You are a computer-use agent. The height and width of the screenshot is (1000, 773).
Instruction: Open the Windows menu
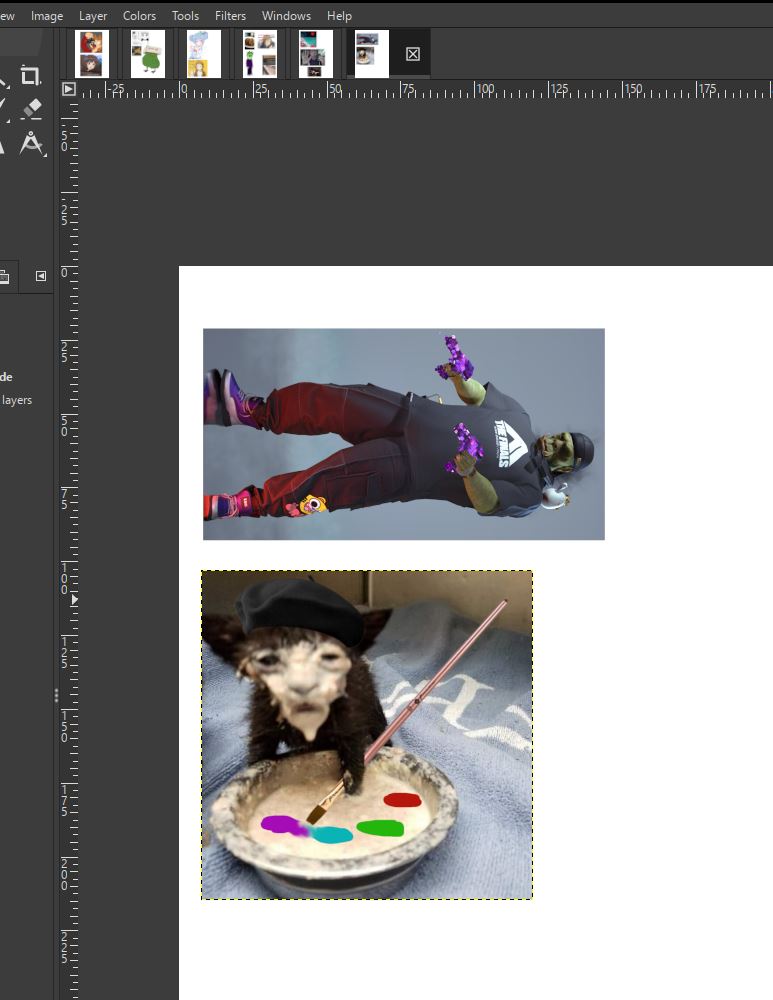[286, 16]
